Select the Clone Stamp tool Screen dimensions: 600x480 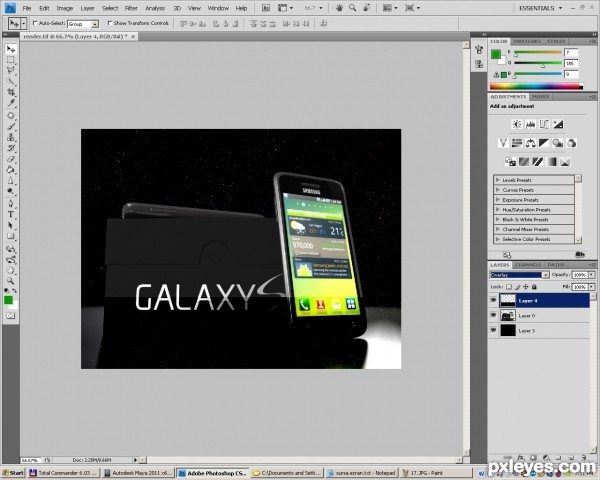(11, 137)
